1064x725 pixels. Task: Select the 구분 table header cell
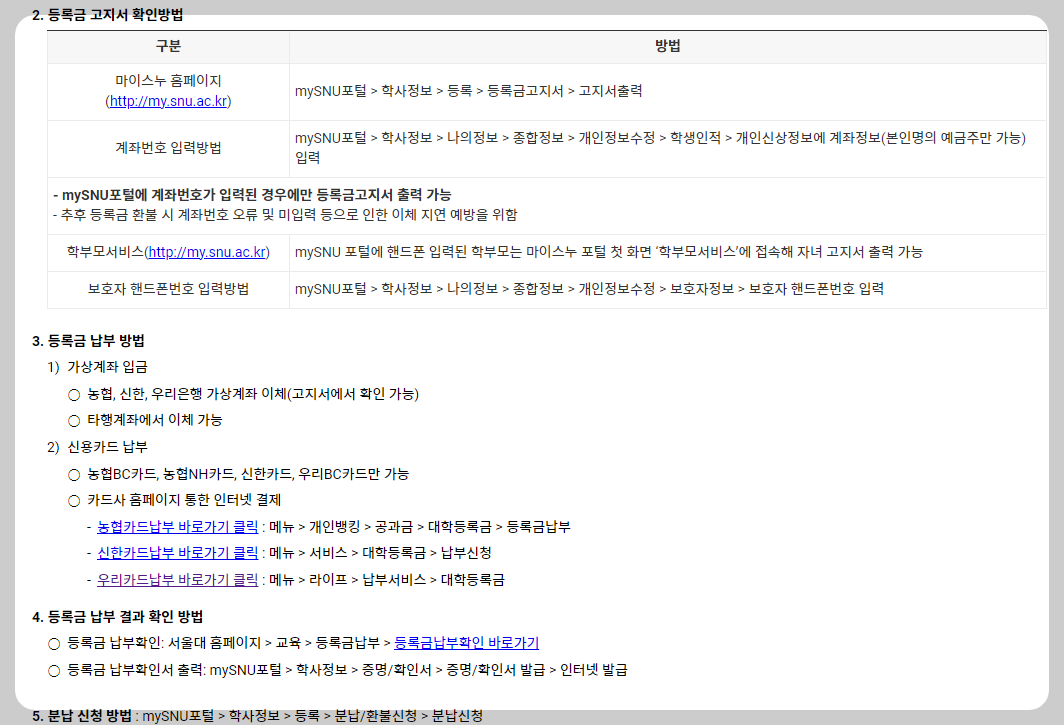[166, 45]
